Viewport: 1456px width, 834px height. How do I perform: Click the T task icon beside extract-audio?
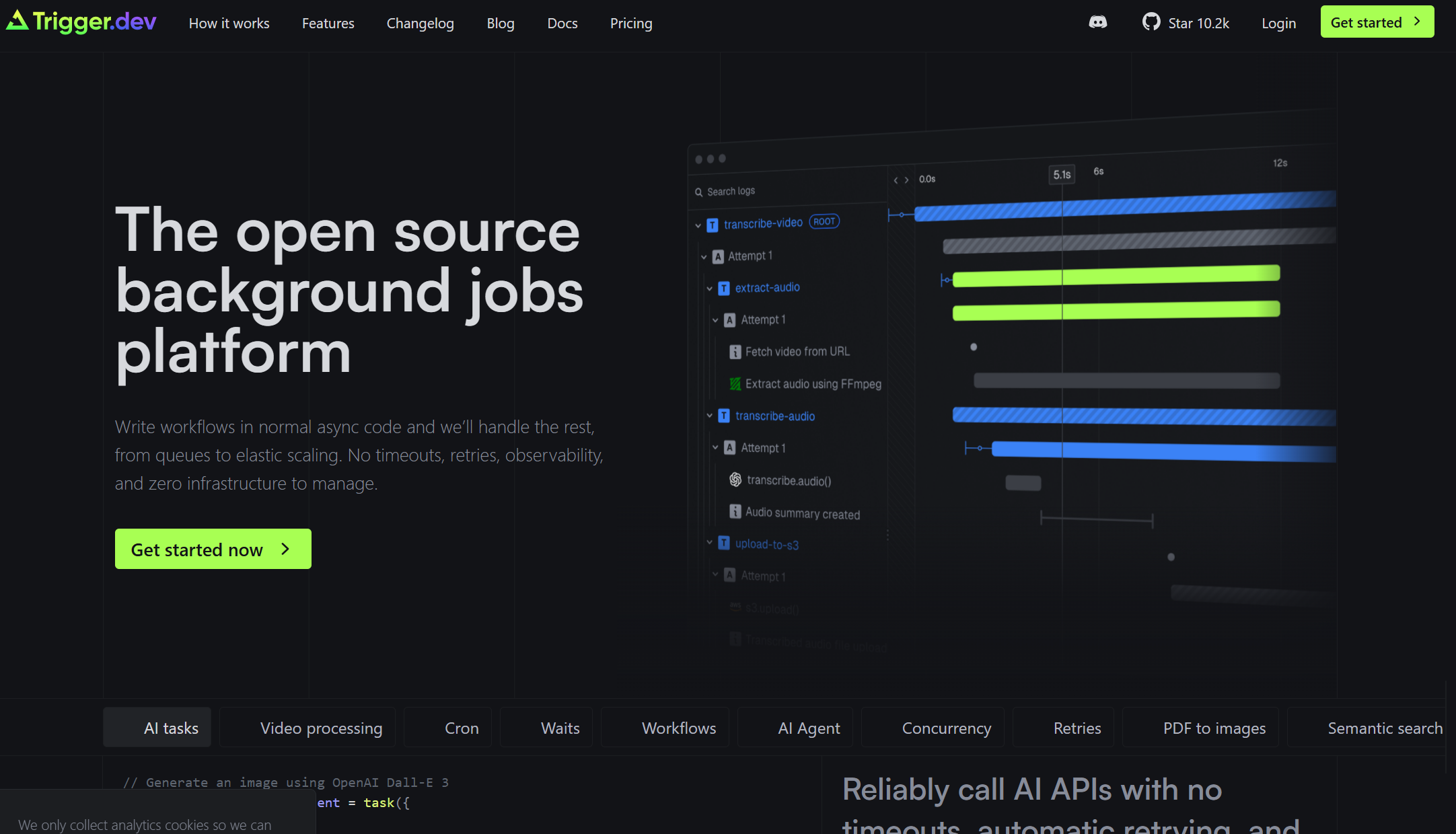click(724, 289)
